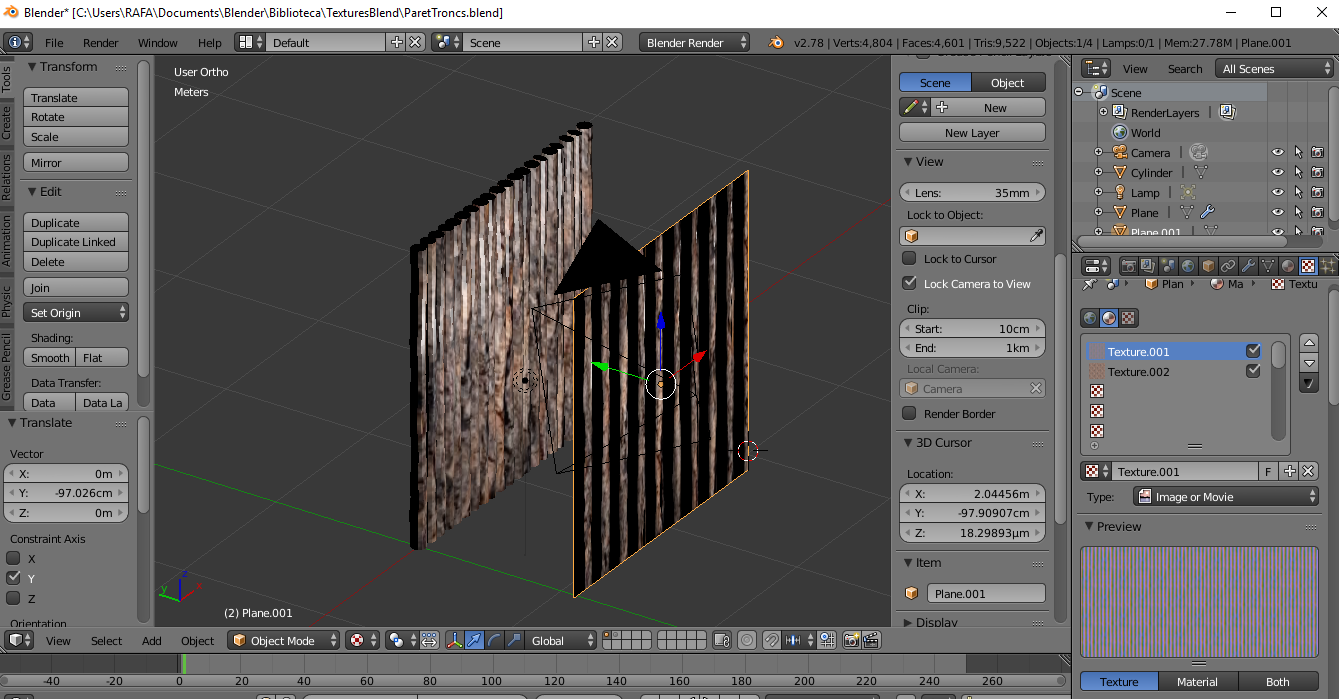Hide the Cylinder object using its eye icon
The width and height of the screenshot is (1339, 699).
pos(1277,172)
